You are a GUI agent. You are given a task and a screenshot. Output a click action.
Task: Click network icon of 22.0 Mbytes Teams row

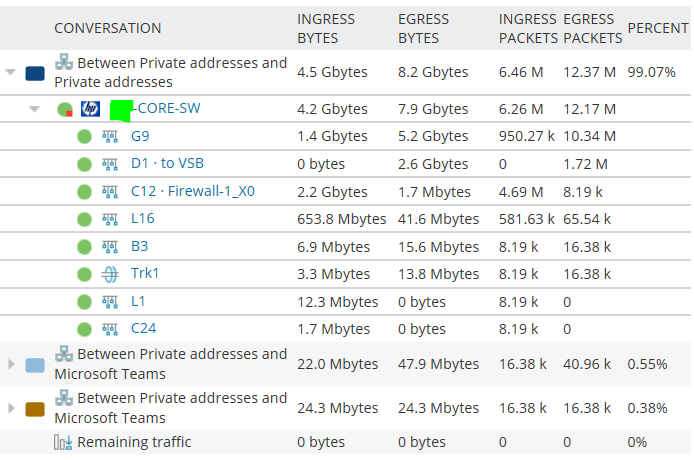(x=64, y=353)
